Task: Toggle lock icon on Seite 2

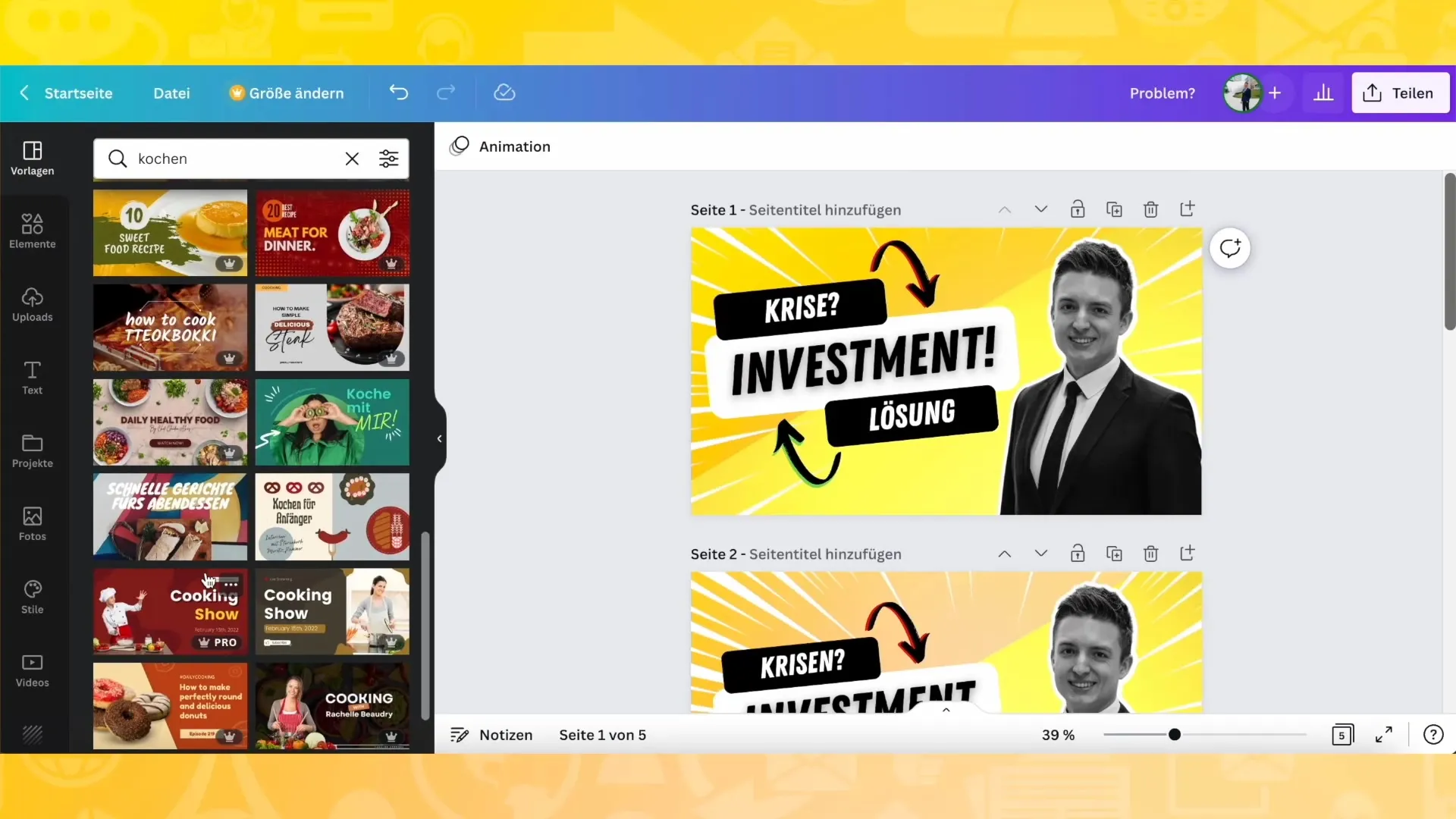Action: (x=1078, y=554)
